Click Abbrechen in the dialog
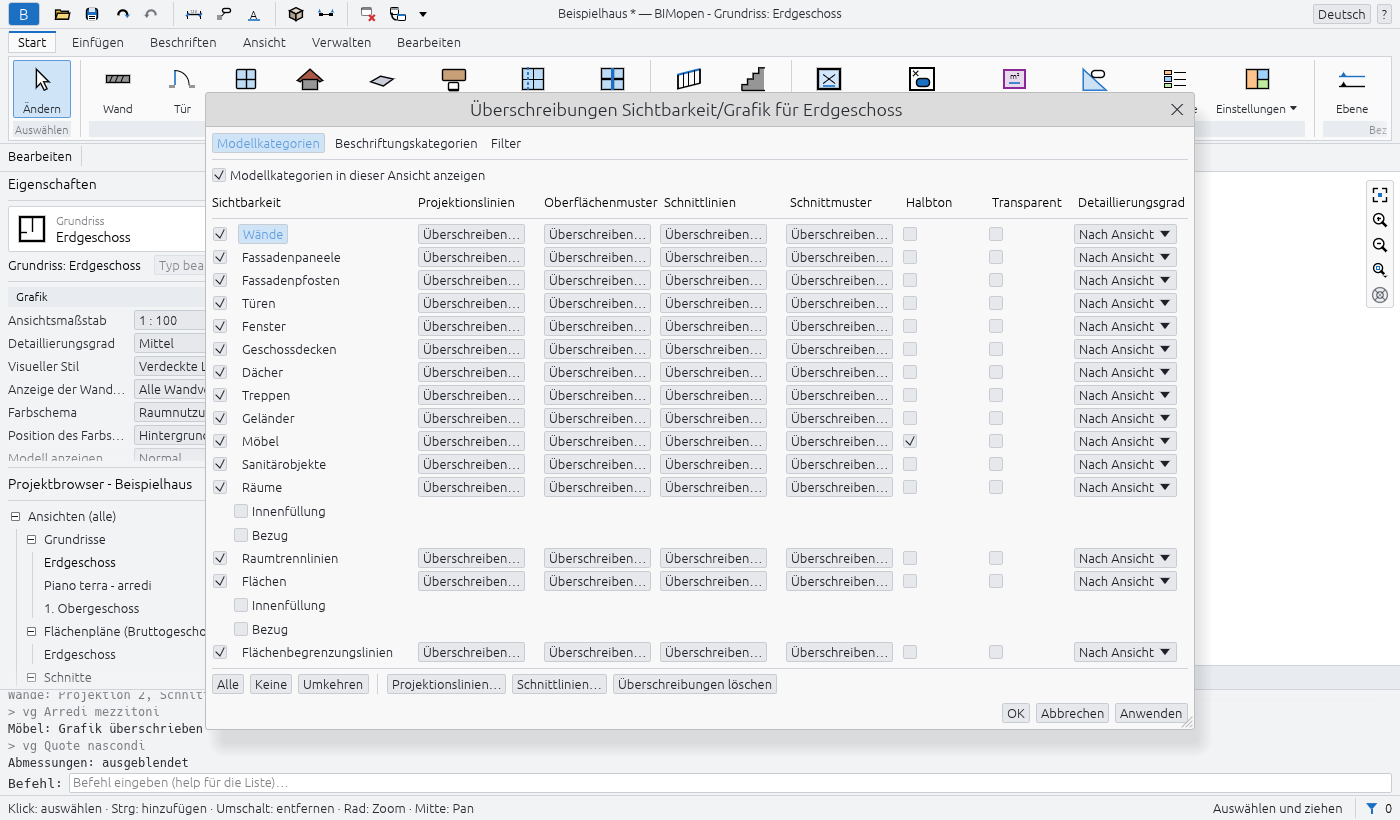The width and height of the screenshot is (1400, 820). (x=1072, y=713)
